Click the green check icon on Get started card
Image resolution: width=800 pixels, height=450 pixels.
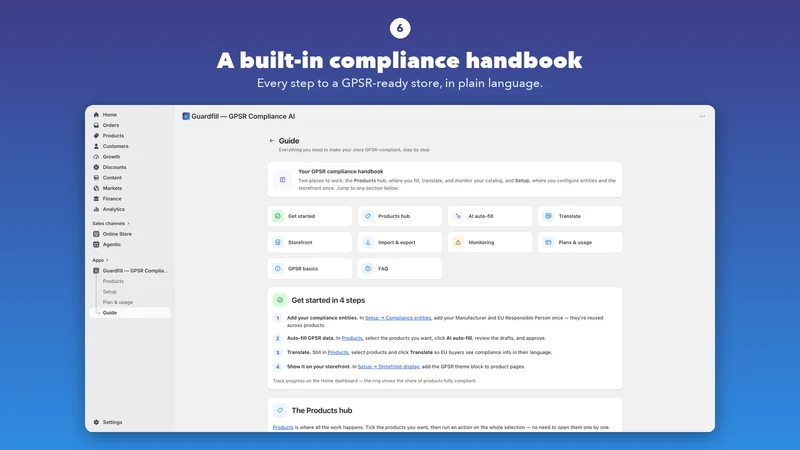point(278,216)
